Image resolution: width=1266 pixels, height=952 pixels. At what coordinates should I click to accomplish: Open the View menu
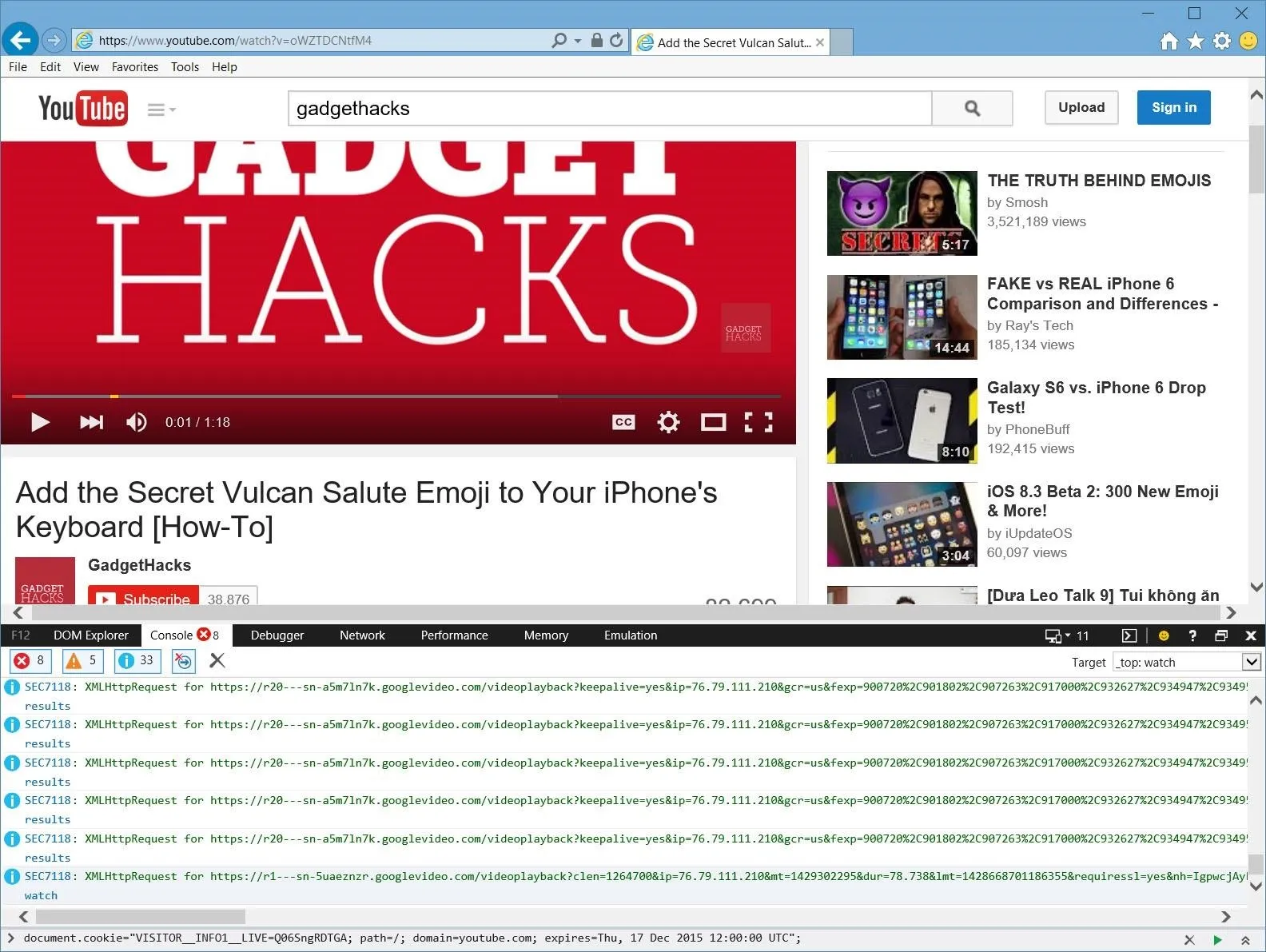tap(86, 67)
